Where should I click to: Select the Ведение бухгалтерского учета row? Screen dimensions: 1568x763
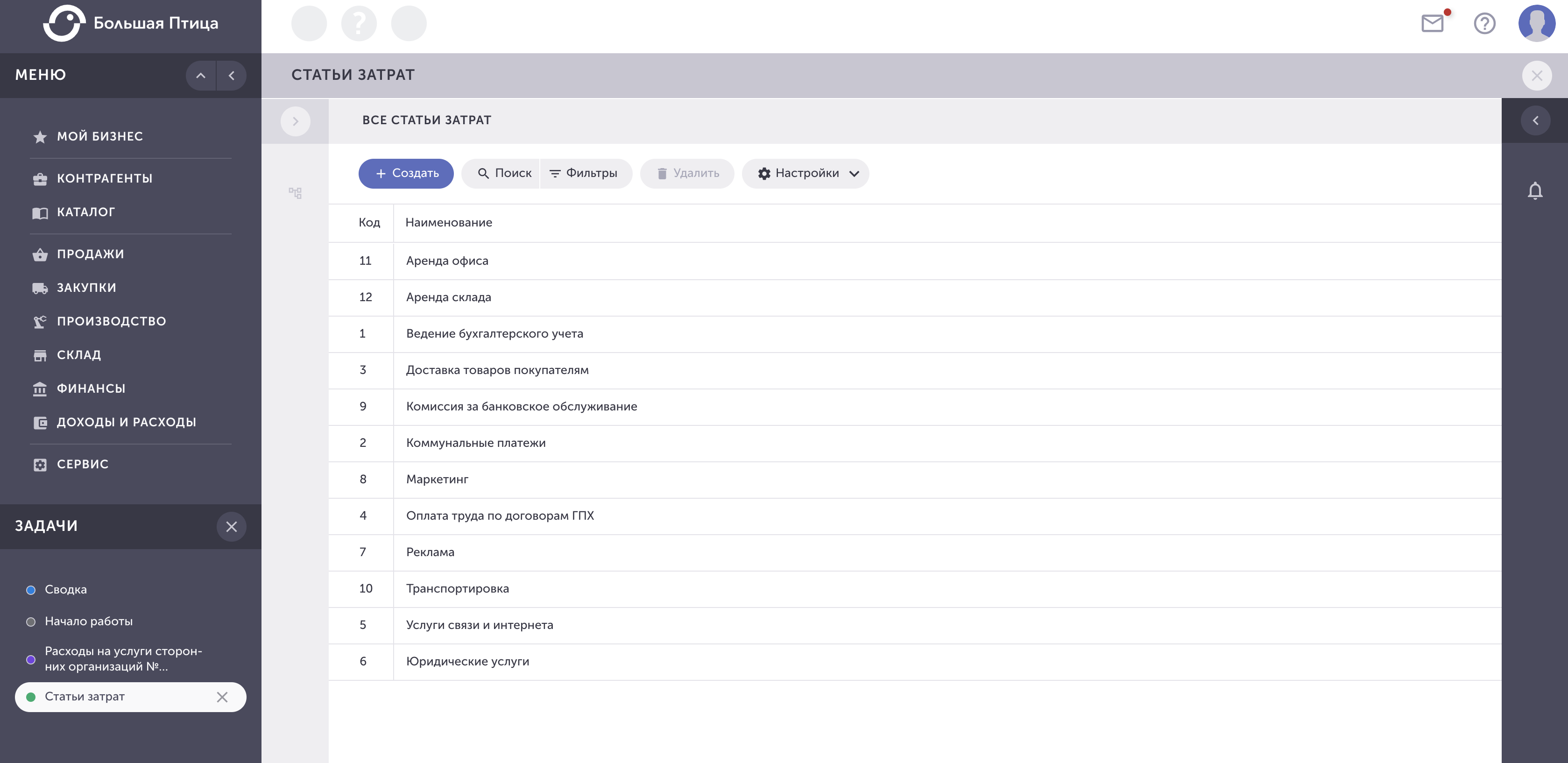point(915,334)
